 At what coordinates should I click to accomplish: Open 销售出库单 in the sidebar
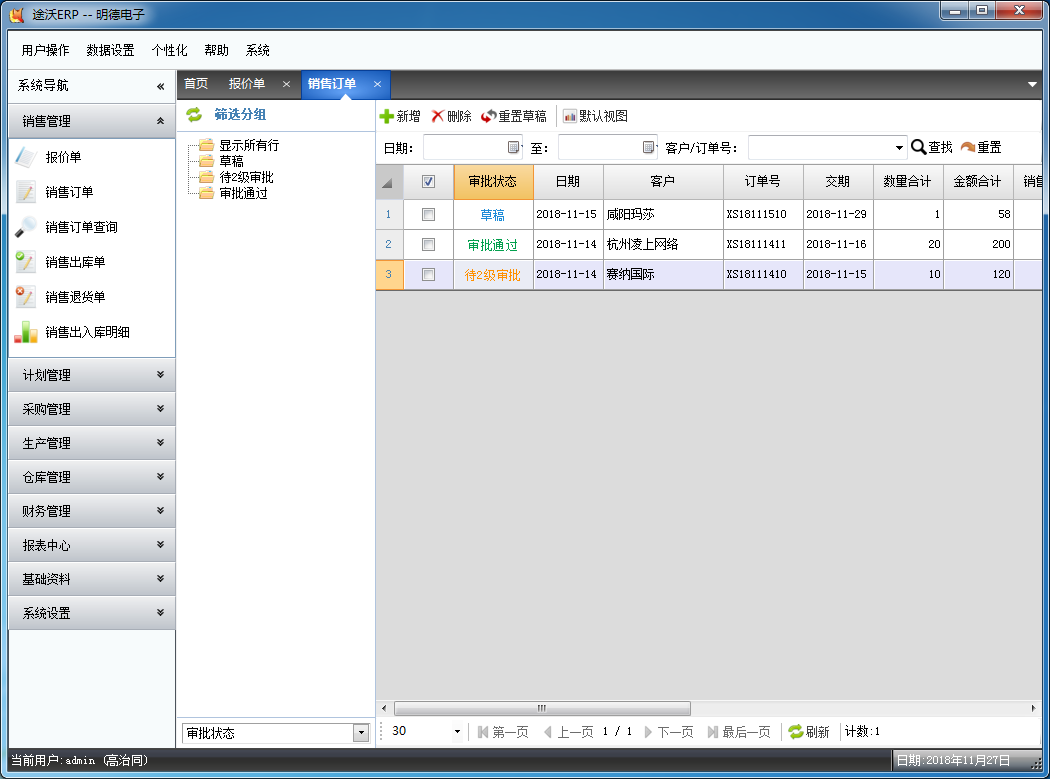(x=74, y=262)
